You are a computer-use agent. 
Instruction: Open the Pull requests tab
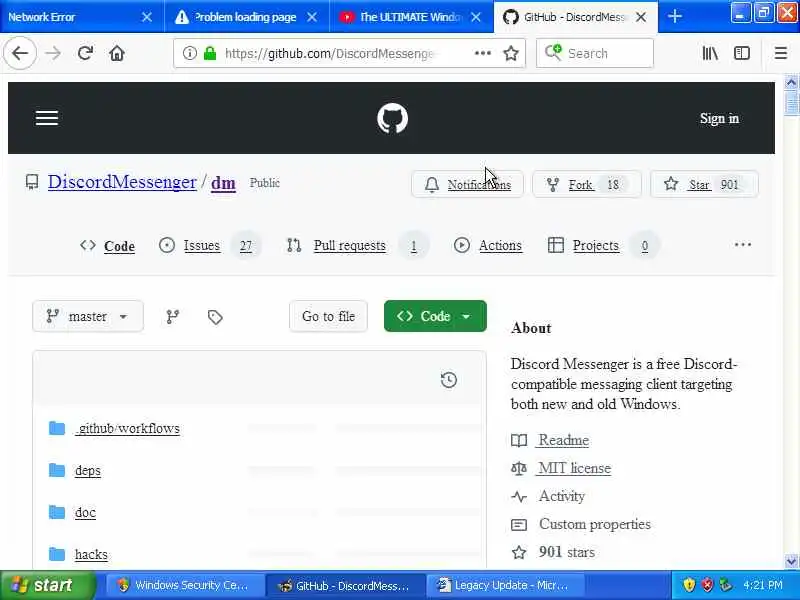[x=357, y=246]
